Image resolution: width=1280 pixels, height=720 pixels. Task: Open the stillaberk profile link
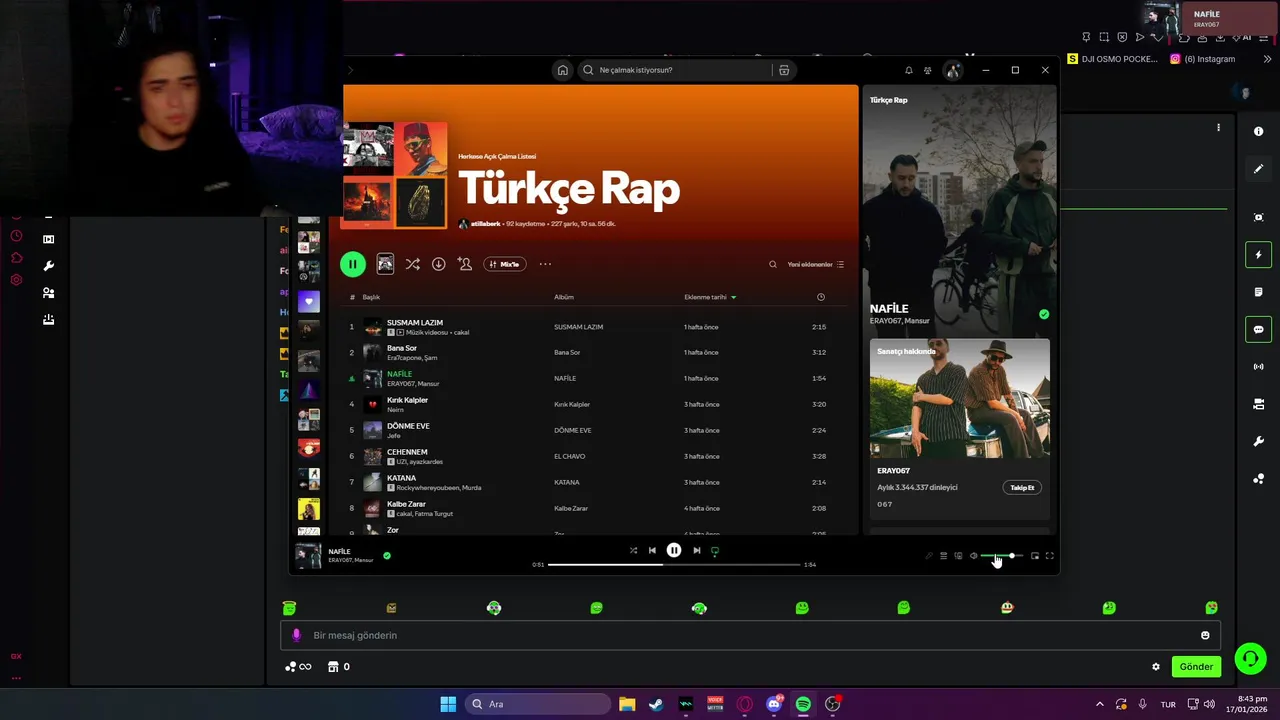click(487, 224)
